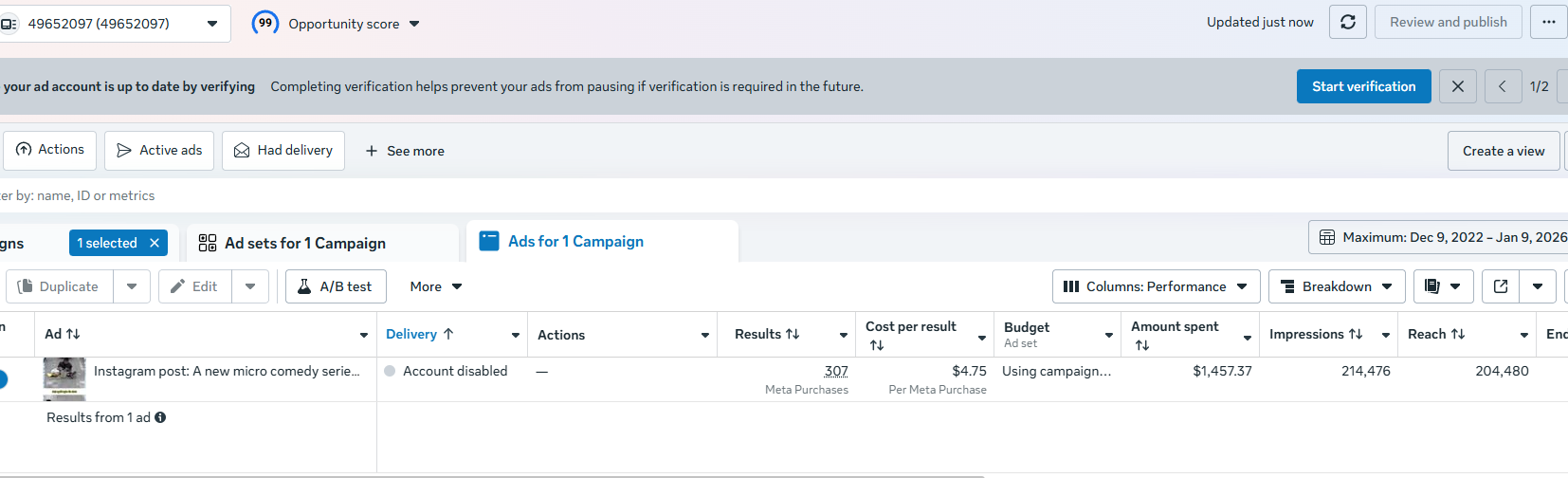Click the Start verification button

[1363, 86]
